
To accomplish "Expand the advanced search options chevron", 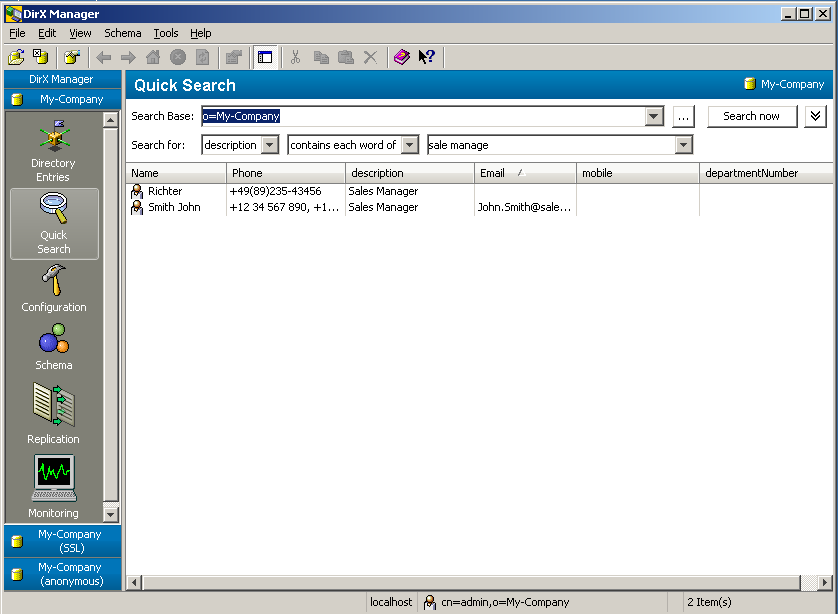I will (x=815, y=116).
